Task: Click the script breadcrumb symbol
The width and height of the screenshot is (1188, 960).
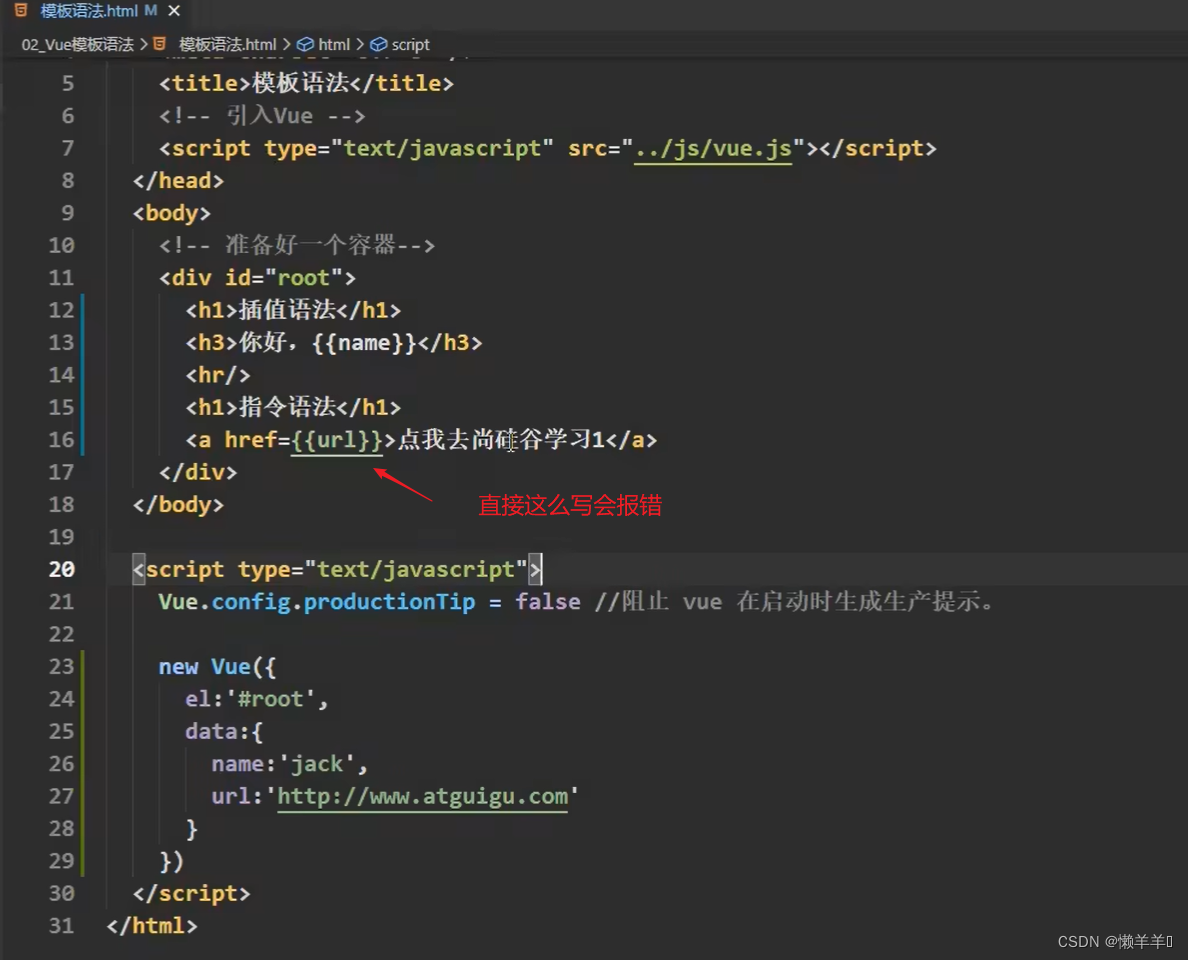Action: (411, 45)
